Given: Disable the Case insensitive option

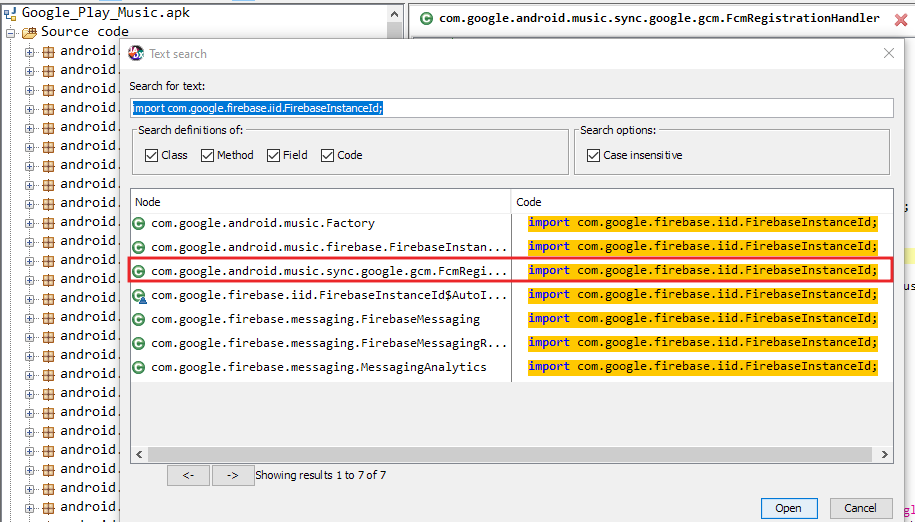Looking at the screenshot, I should click(x=593, y=155).
